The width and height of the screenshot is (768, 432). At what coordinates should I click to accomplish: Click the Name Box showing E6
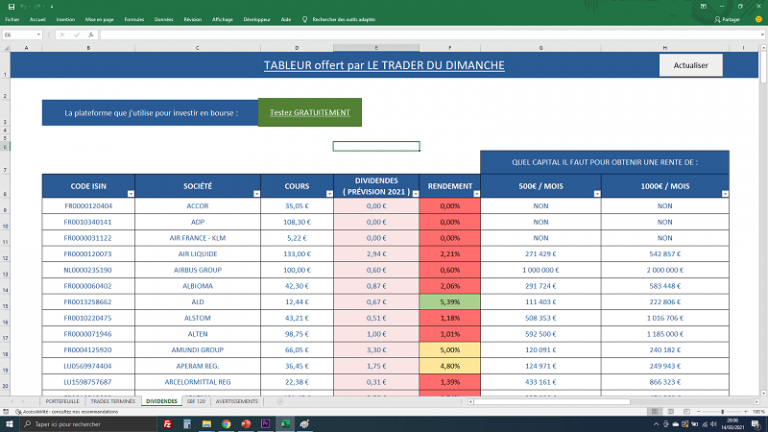tap(20, 35)
